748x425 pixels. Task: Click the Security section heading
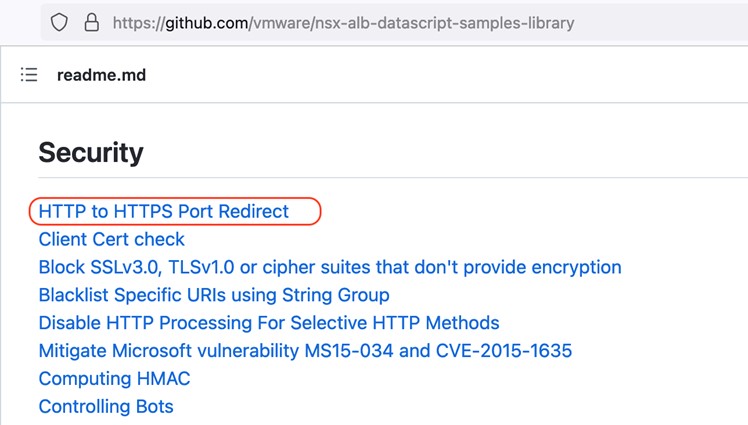click(x=90, y=152)
